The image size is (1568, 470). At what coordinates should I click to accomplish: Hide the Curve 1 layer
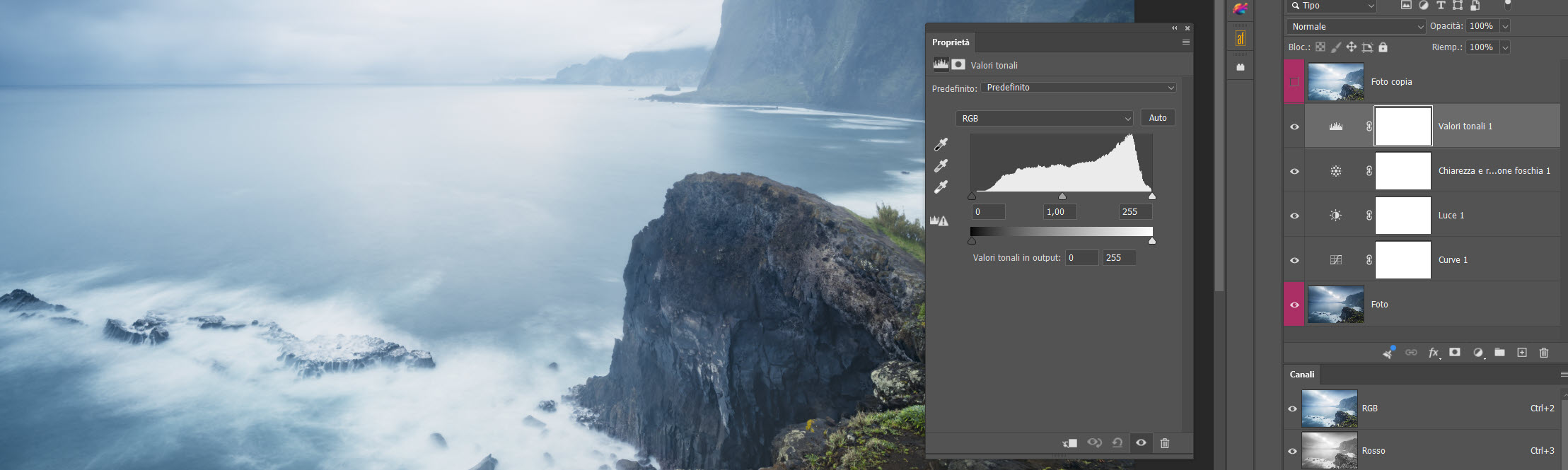(x=1294, y=261)
